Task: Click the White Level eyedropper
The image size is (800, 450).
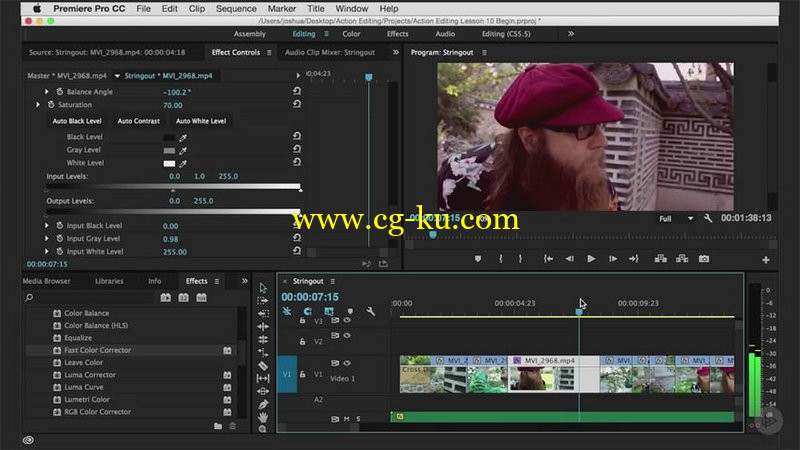Action: point(183,163)
